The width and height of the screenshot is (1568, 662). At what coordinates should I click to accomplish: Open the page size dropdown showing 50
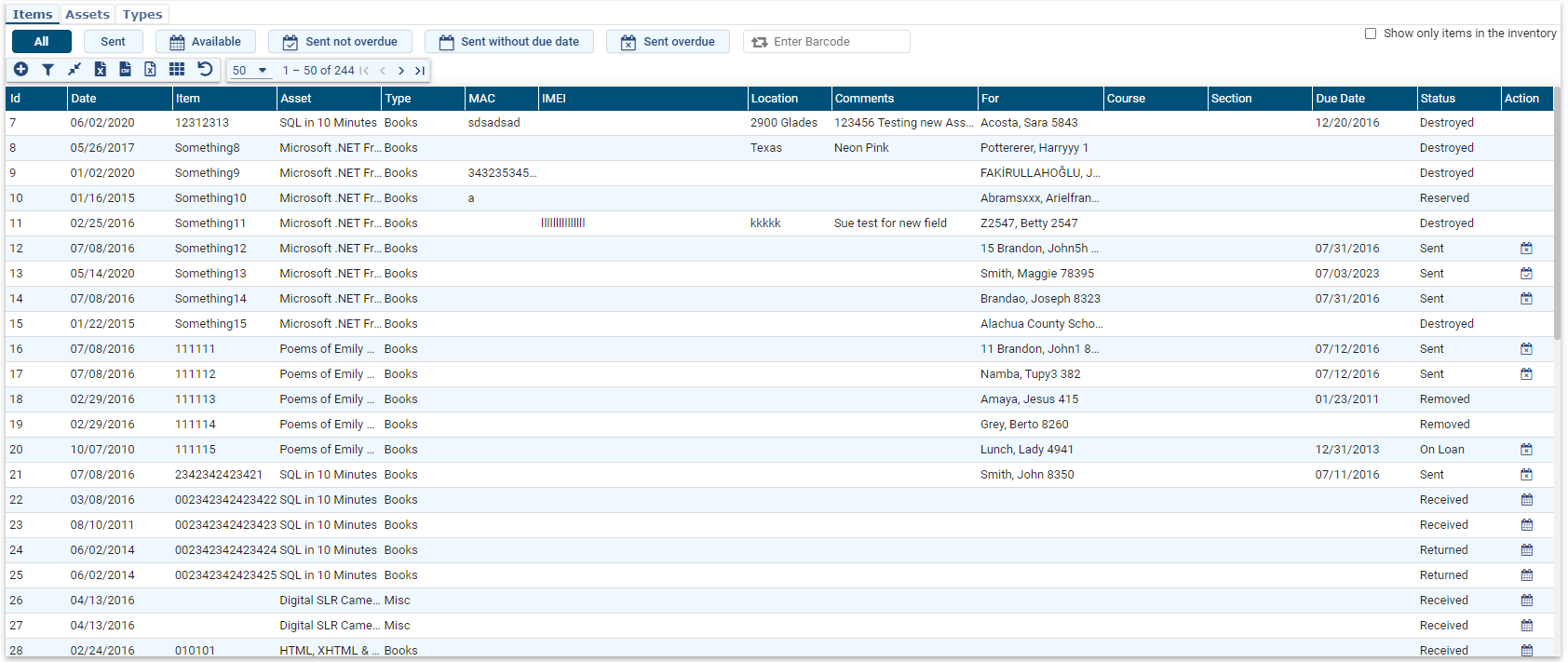pos(250,71)
